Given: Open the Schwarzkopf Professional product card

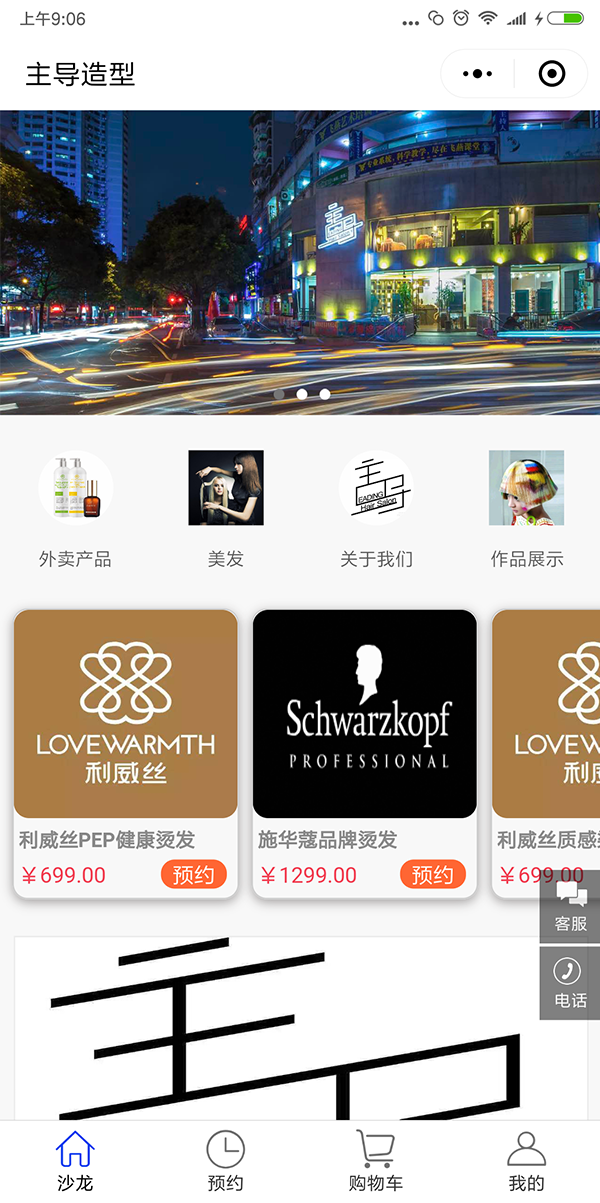Looking at the screenshot, I should click(x=365, y=753).
